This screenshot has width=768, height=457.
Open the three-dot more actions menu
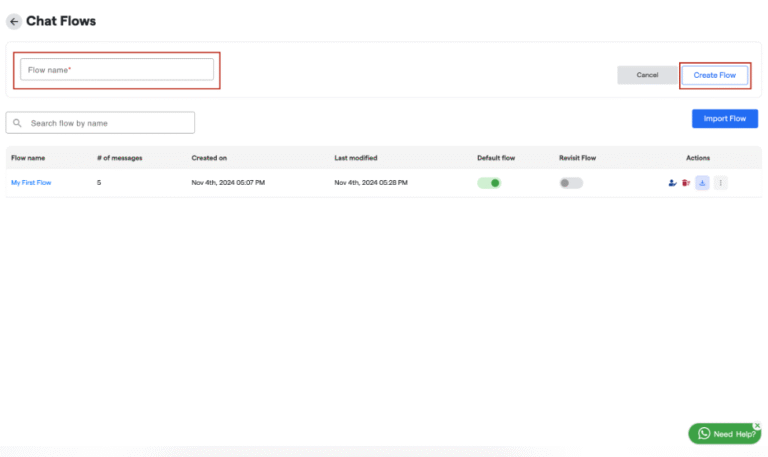720,183
